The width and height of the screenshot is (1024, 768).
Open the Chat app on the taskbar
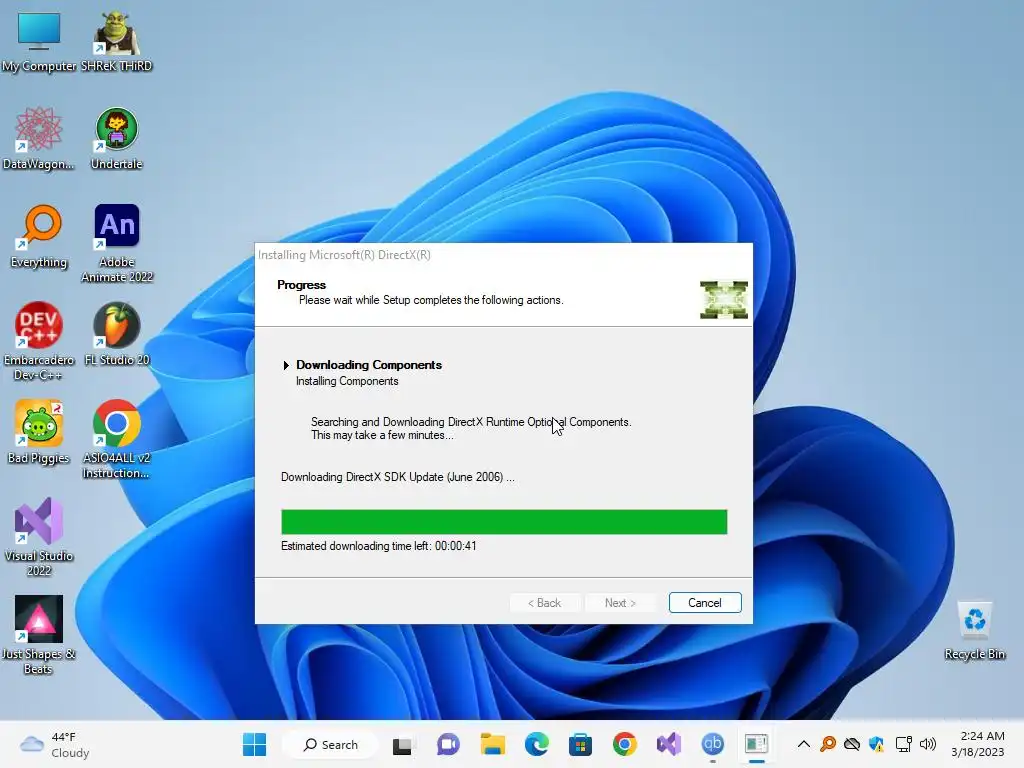pos(448,744)
